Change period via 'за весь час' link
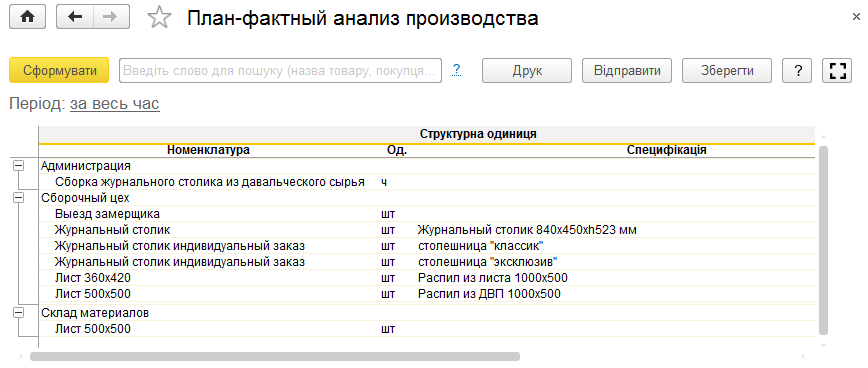Screen dimensions: 868x368 (x=115, y=104)
